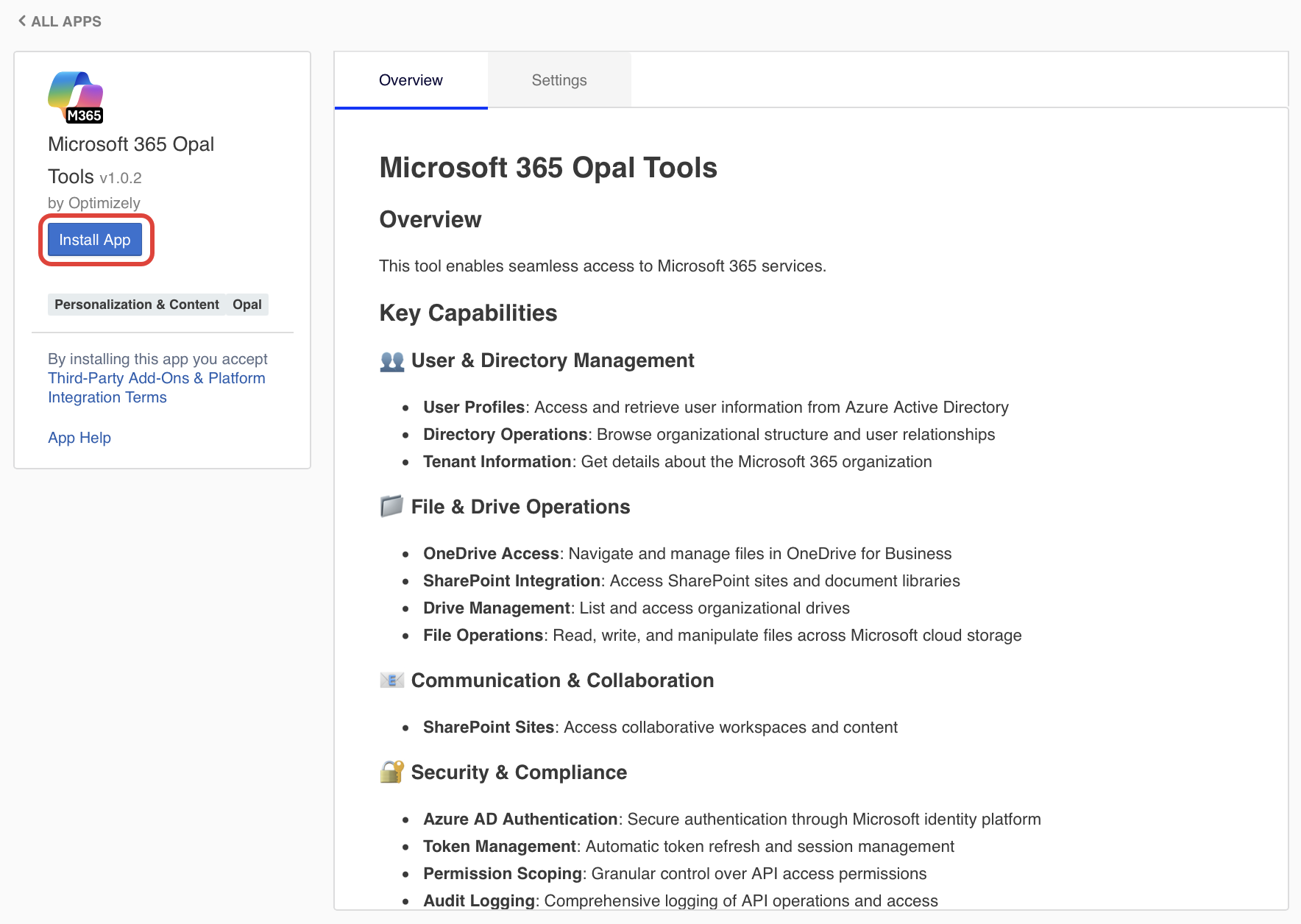Click the folder icon beside File & Drive Operations
The width and height of the screenshot is (1301, 924).
[x=391, y=506]
